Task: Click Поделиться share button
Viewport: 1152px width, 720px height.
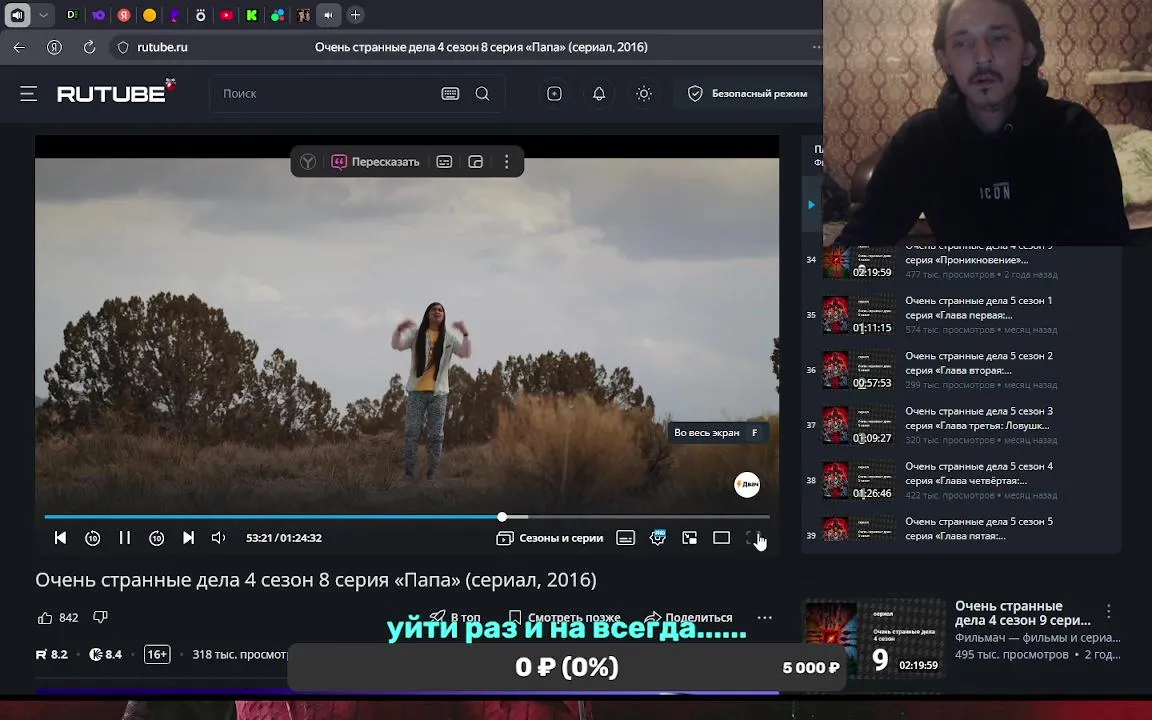Action: coord(688,617)
